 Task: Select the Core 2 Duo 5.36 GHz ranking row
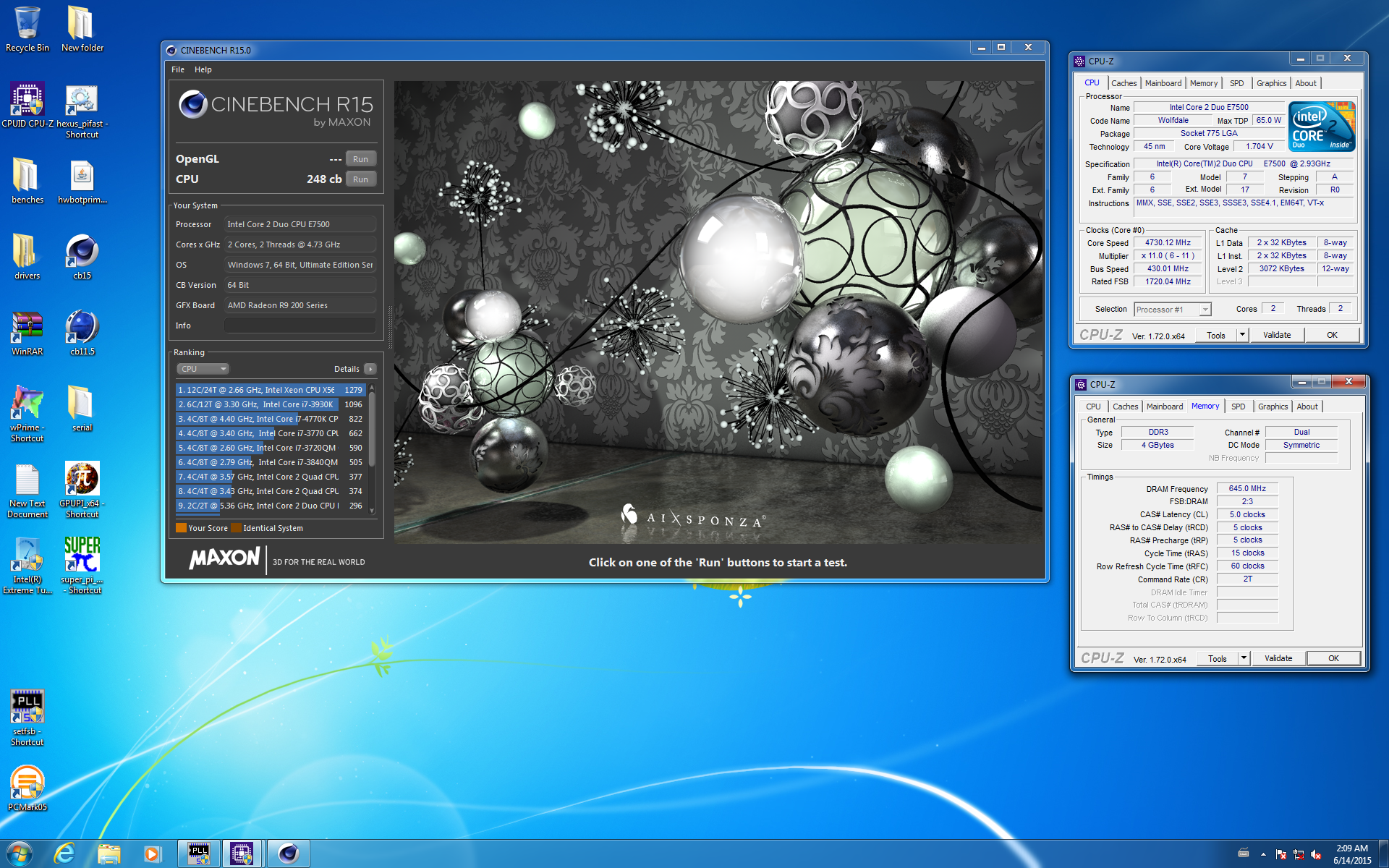pos(271,506)
